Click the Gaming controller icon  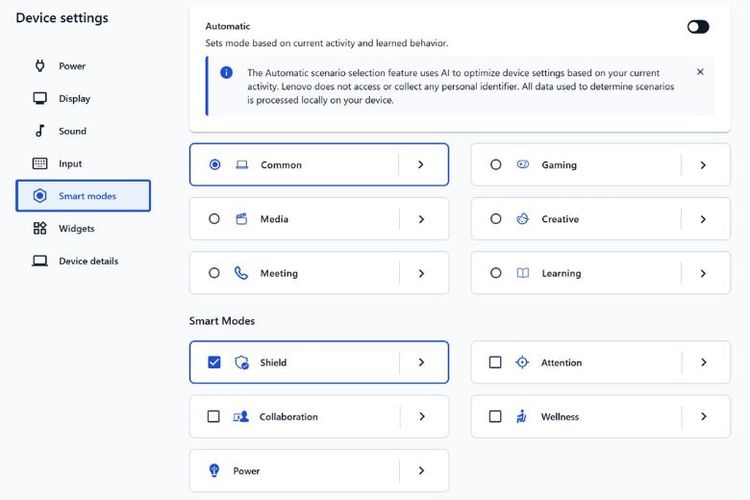[x=523, y=165]
